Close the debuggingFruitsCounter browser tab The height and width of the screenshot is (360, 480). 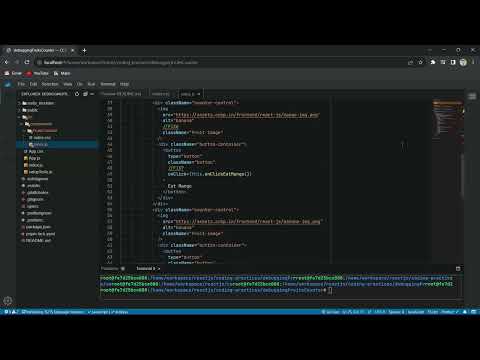coord(72,50)
